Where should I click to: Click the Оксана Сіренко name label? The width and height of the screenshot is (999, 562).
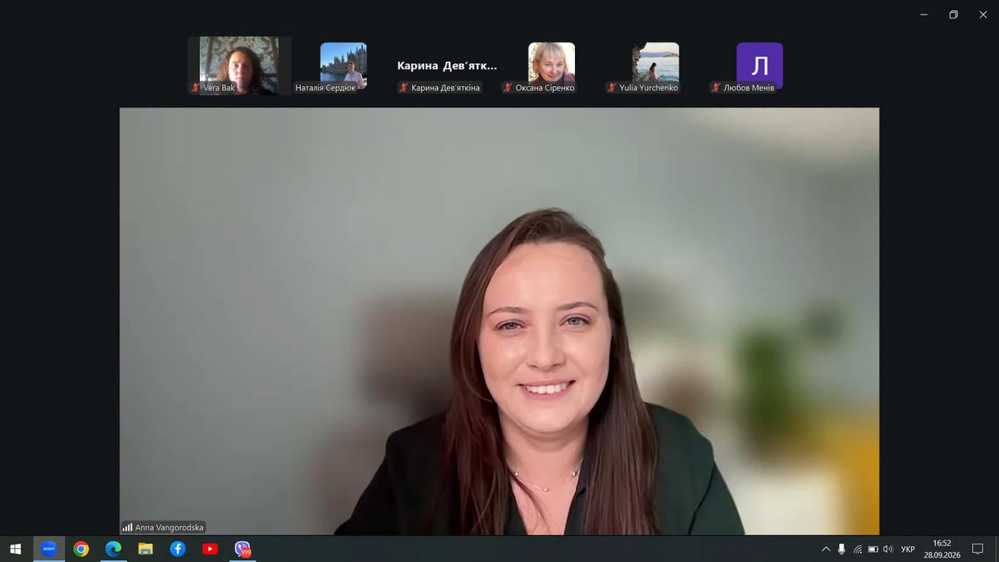pyautogui.click(x=545, y=88)
